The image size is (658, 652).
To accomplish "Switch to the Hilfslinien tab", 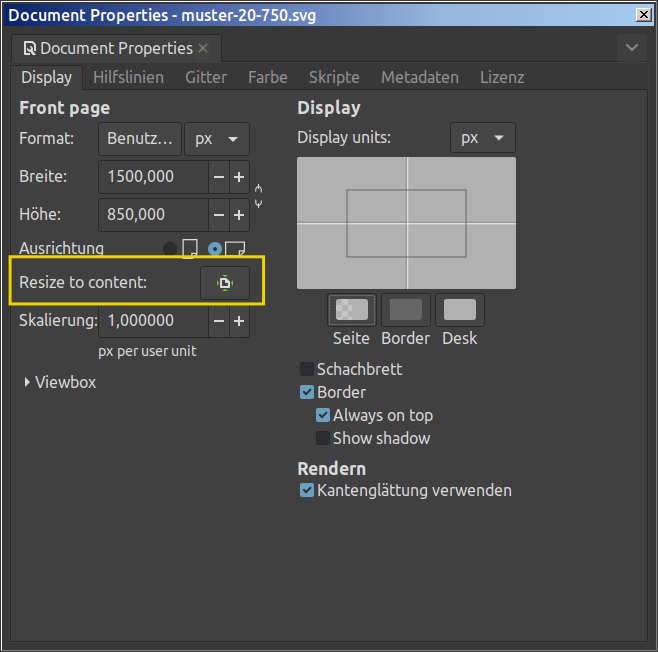I will (x=128, y=77).
